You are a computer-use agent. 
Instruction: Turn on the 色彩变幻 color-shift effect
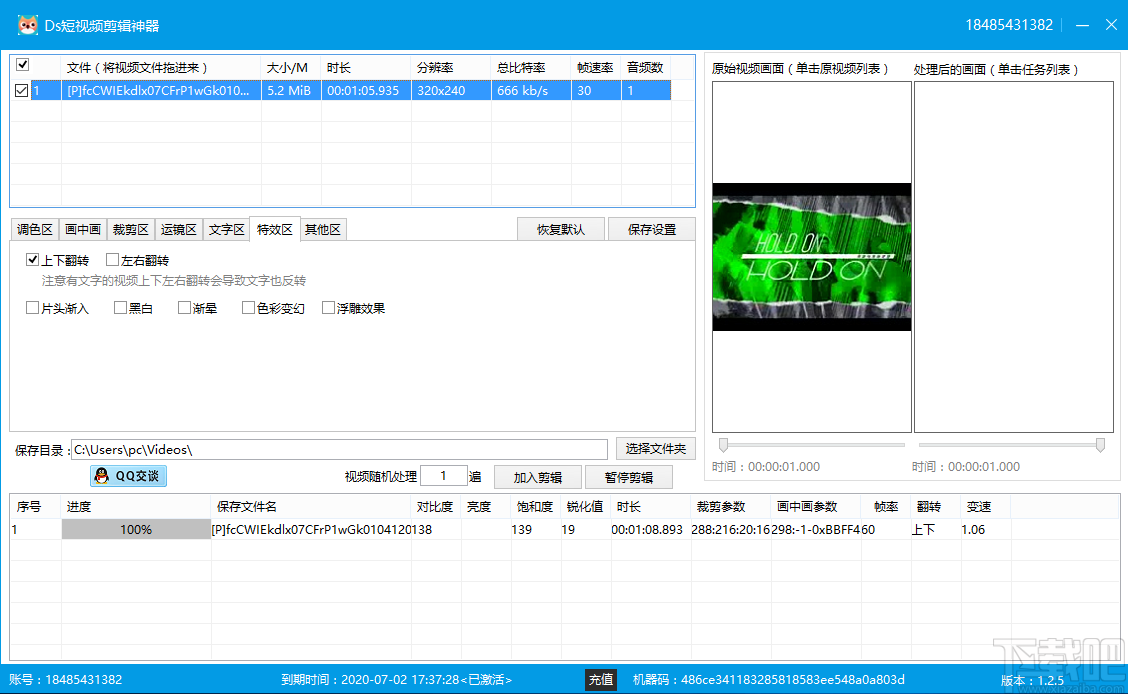coord(246,307)
